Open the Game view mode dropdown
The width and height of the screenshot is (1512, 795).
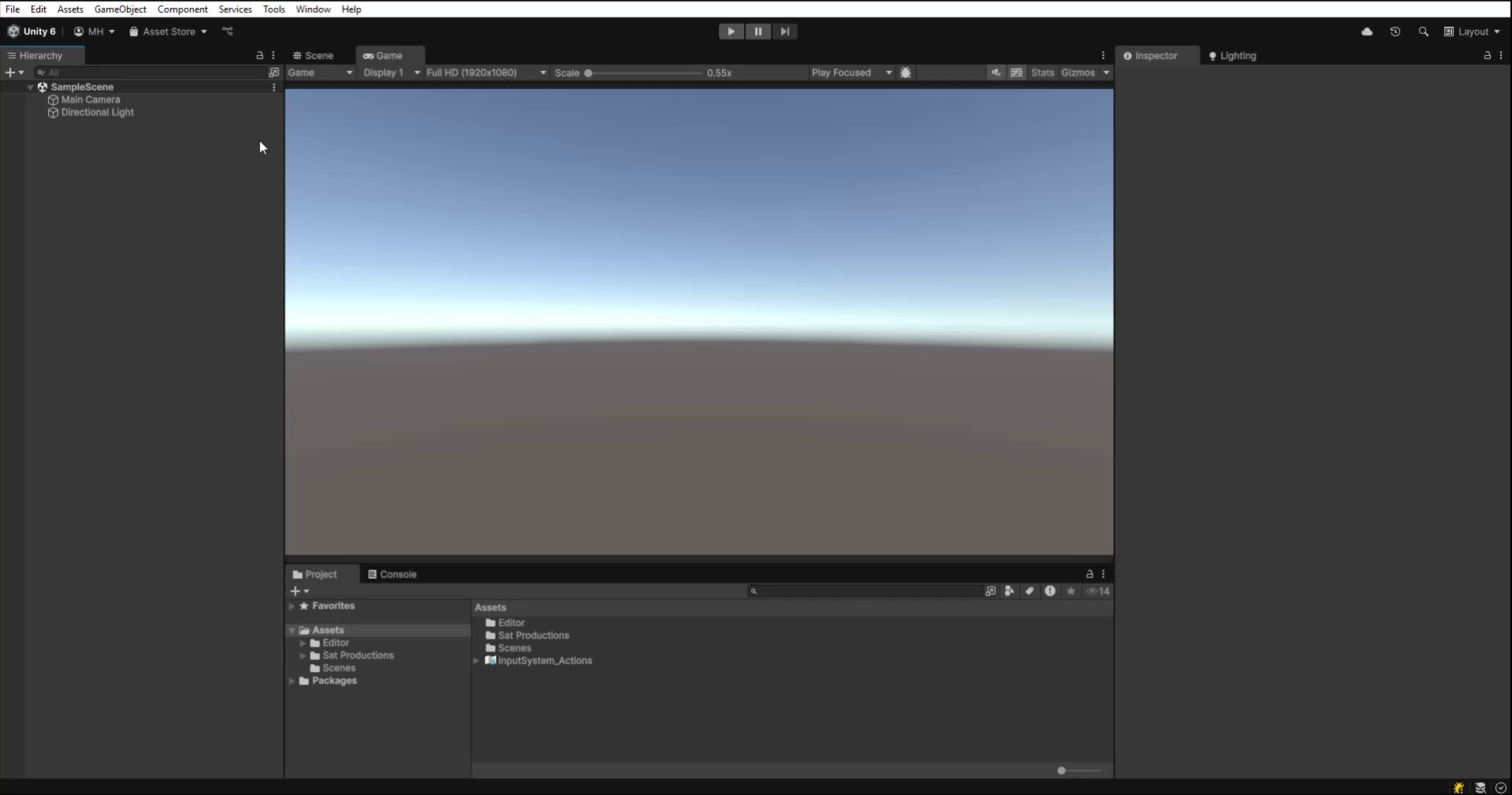pos(320,73)
